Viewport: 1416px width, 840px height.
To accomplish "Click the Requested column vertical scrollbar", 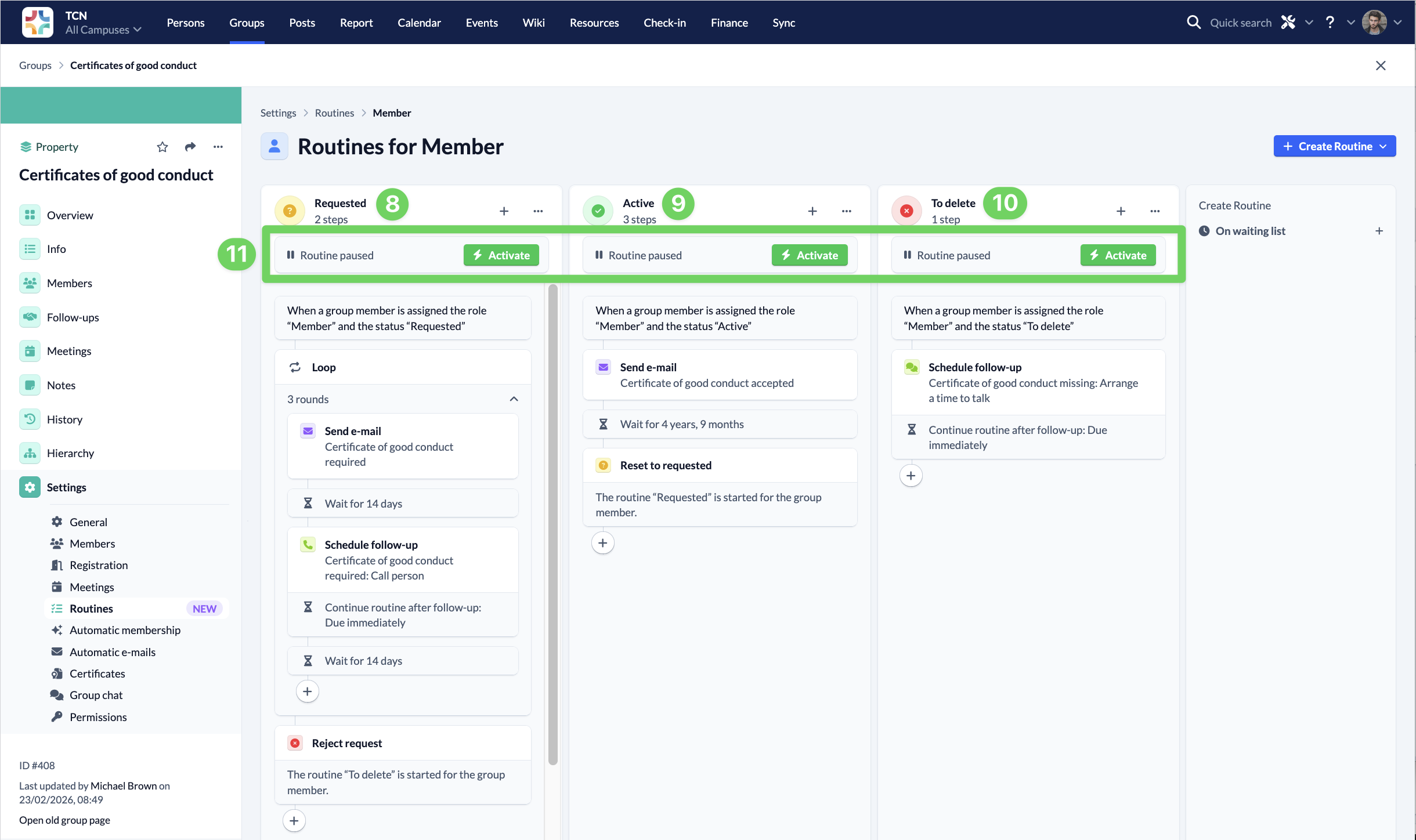I will 552,522.
